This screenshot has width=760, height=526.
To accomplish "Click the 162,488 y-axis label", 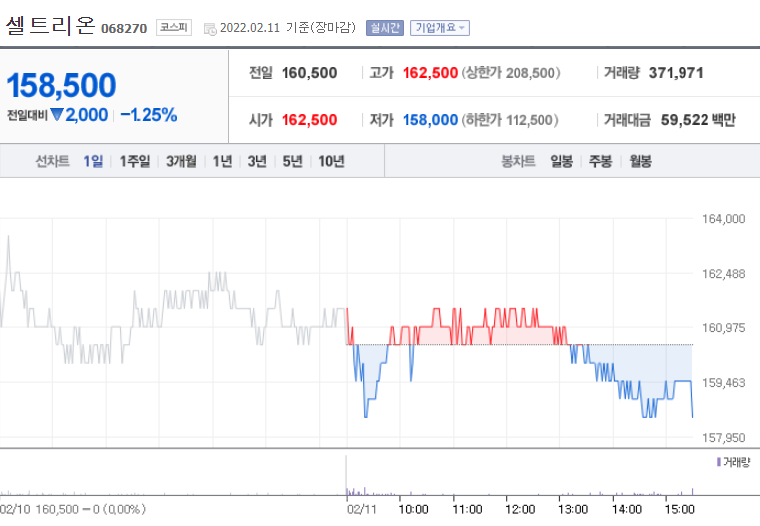I will tap(723, 274).
